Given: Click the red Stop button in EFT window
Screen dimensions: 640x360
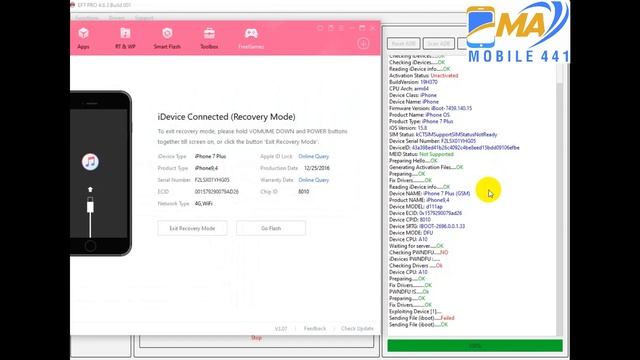Looking at the screenshot, I should (x=256, y=338).
